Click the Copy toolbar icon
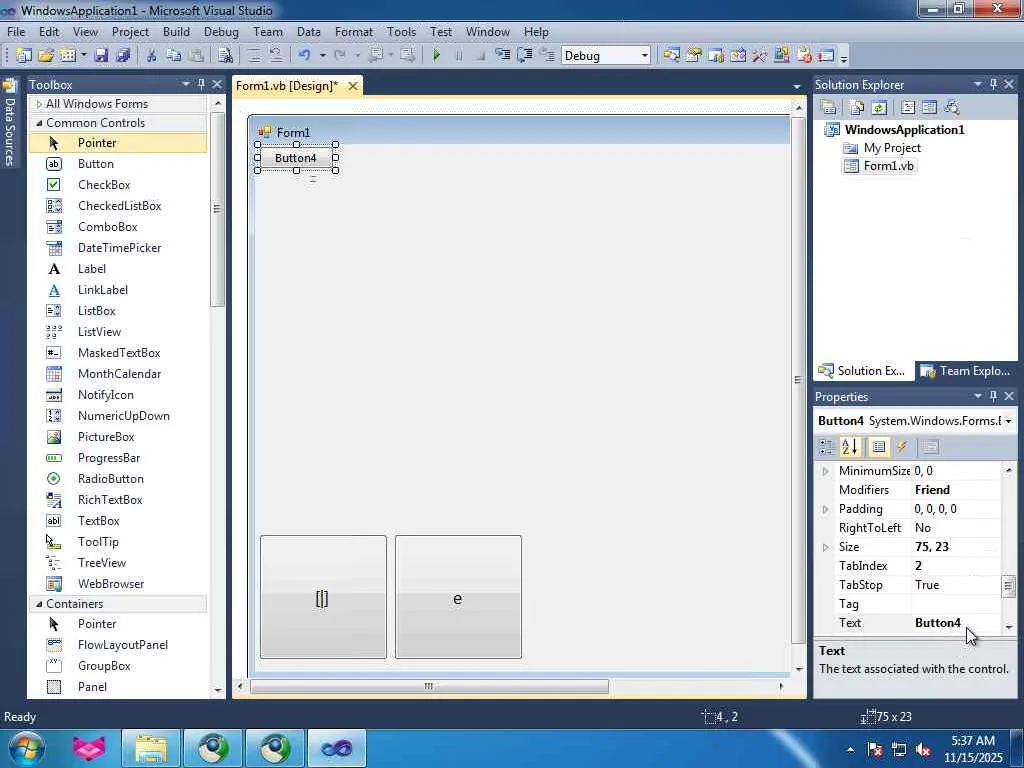The image size is (1024, 768). tap(174, 56)
